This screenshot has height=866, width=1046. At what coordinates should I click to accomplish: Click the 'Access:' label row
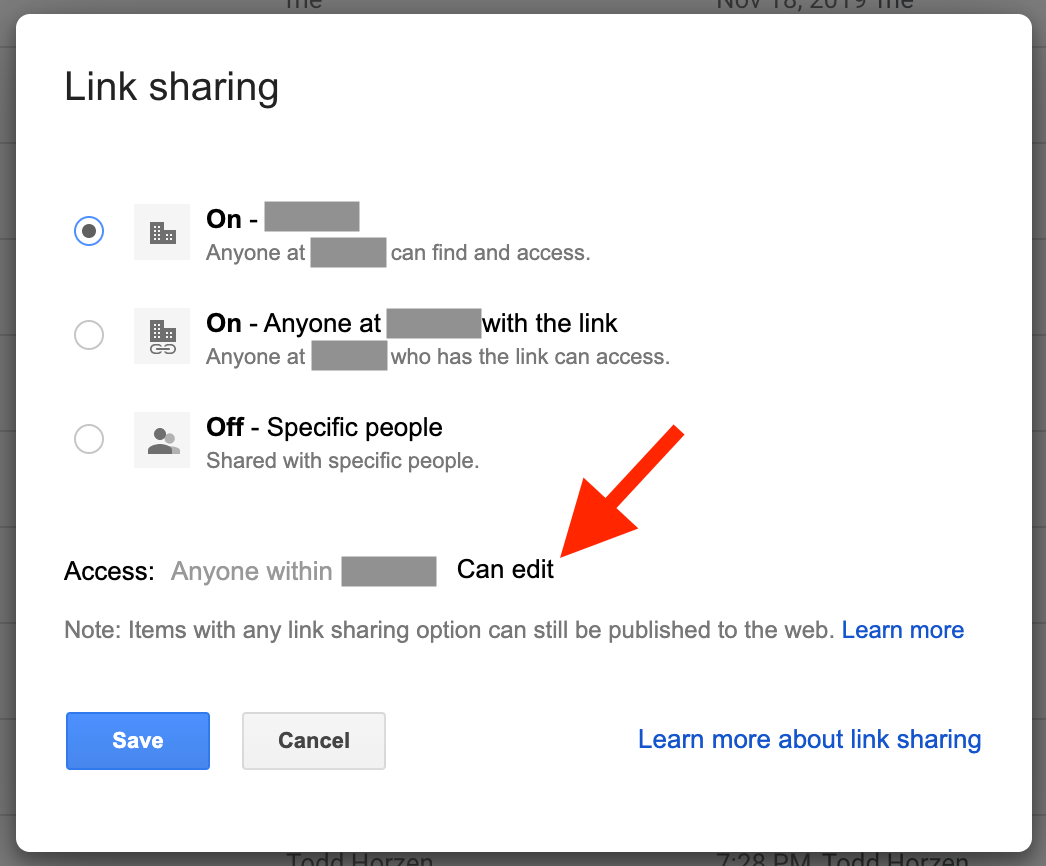pyautogui.click(x=110, y=570)
